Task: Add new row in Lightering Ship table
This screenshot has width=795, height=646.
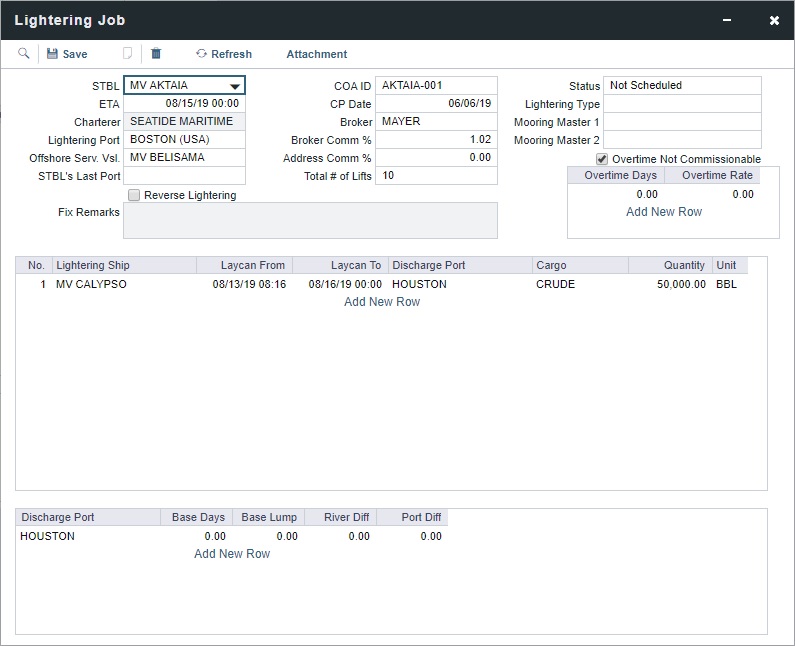Action: (382, 302)
